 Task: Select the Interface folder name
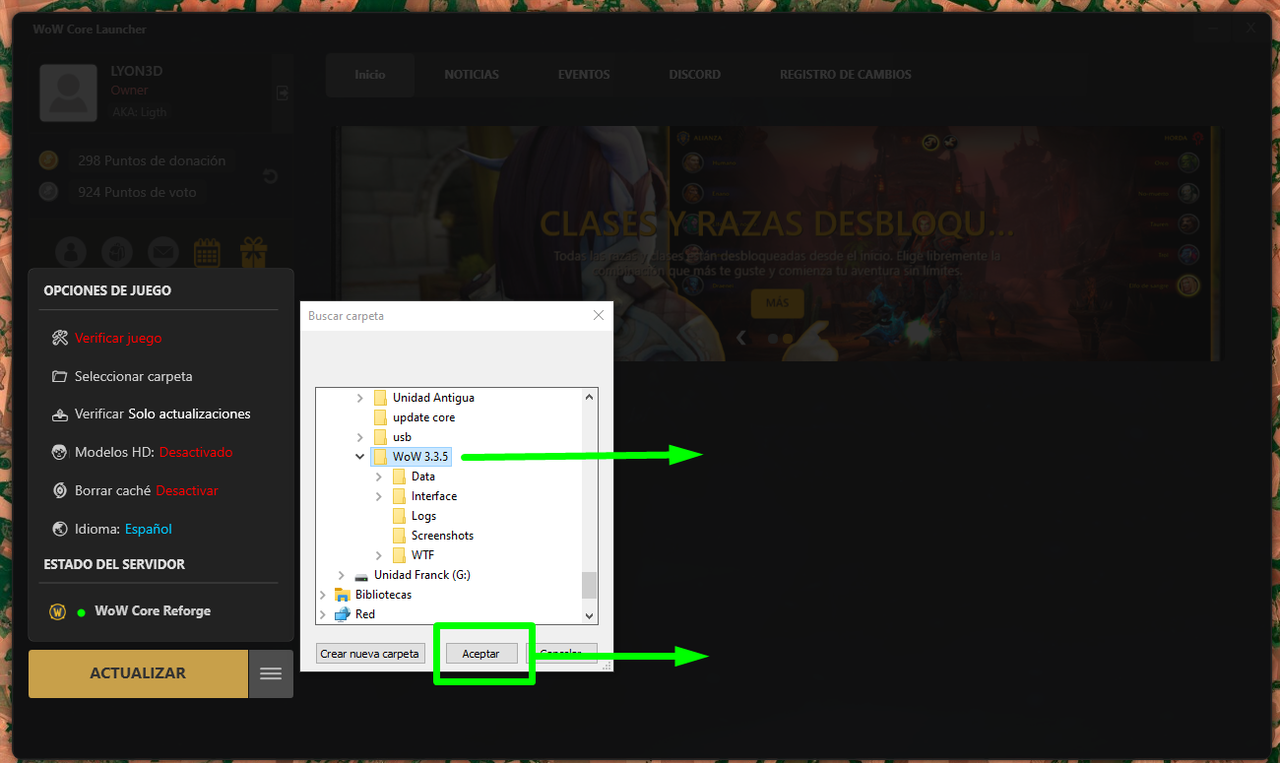coord(434,496)
